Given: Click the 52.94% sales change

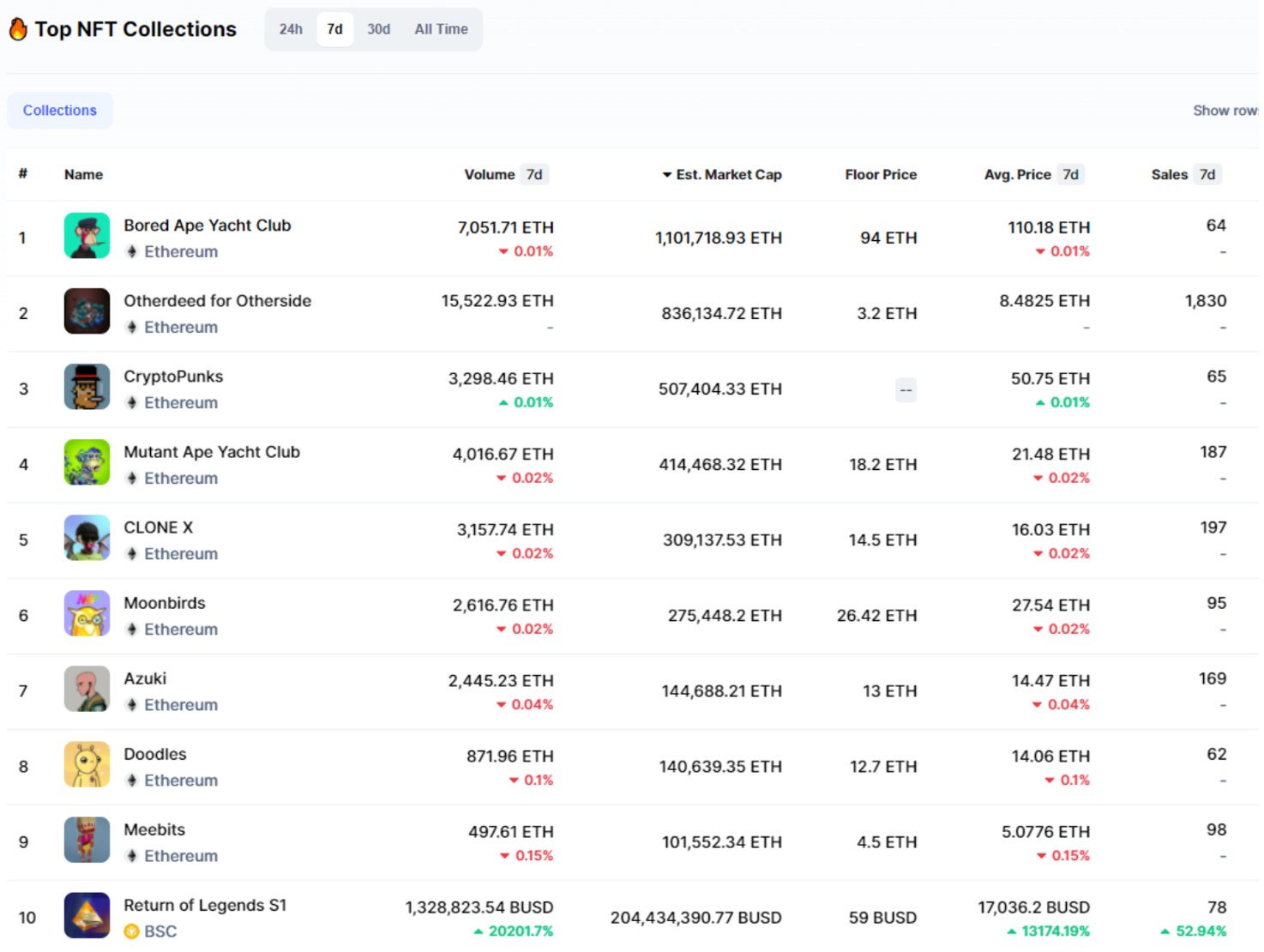Looking at the screenshot, I should point(1194,931).
